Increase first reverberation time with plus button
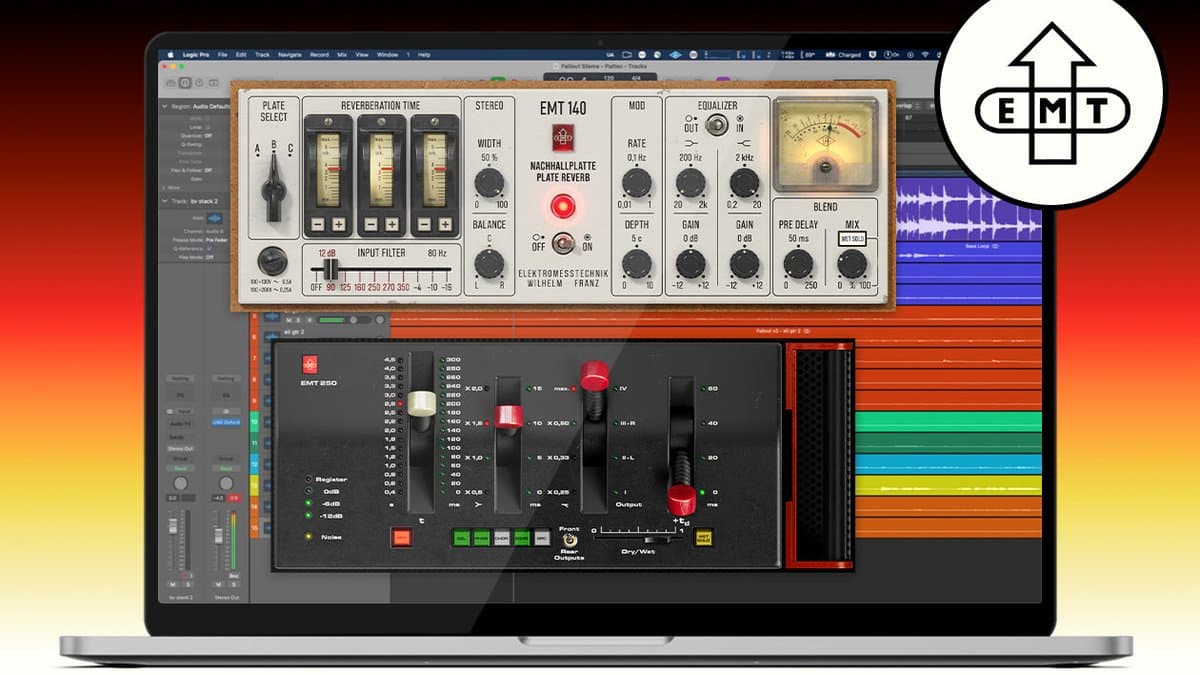The image size is (1200, 675). click(x=338, y=224)
